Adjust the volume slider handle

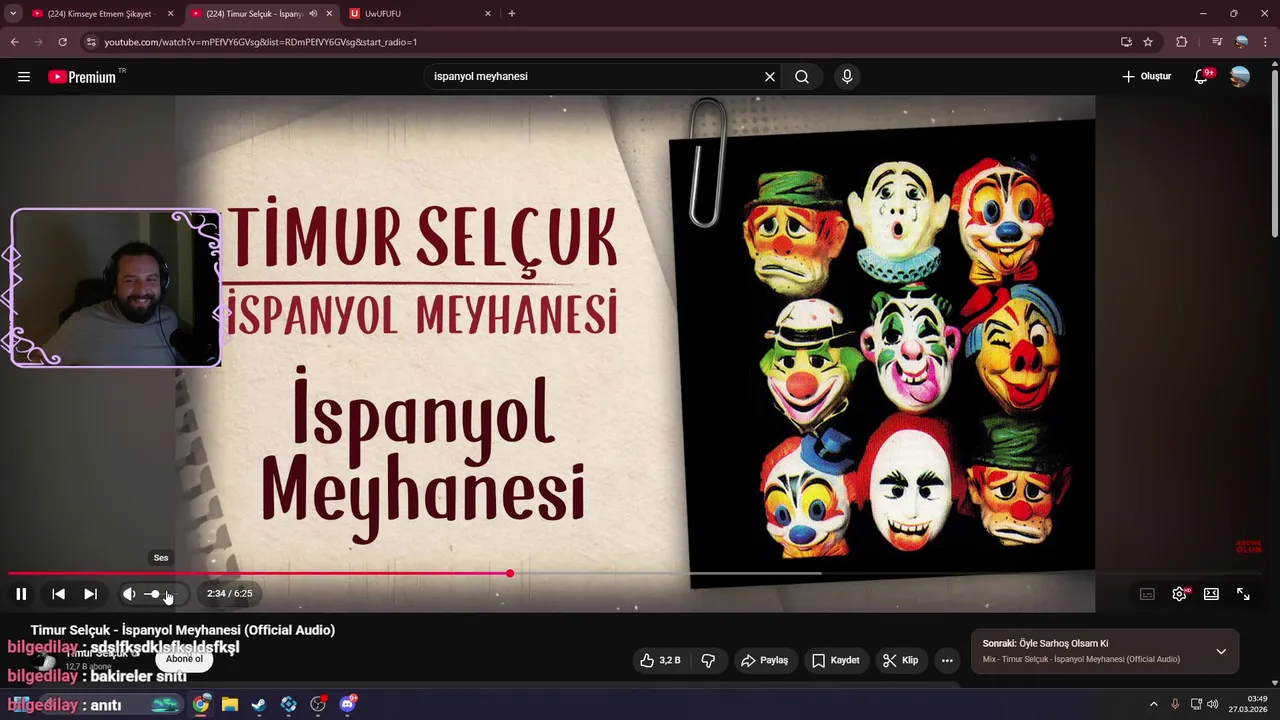pyautogui.click(x=155, y=594)
